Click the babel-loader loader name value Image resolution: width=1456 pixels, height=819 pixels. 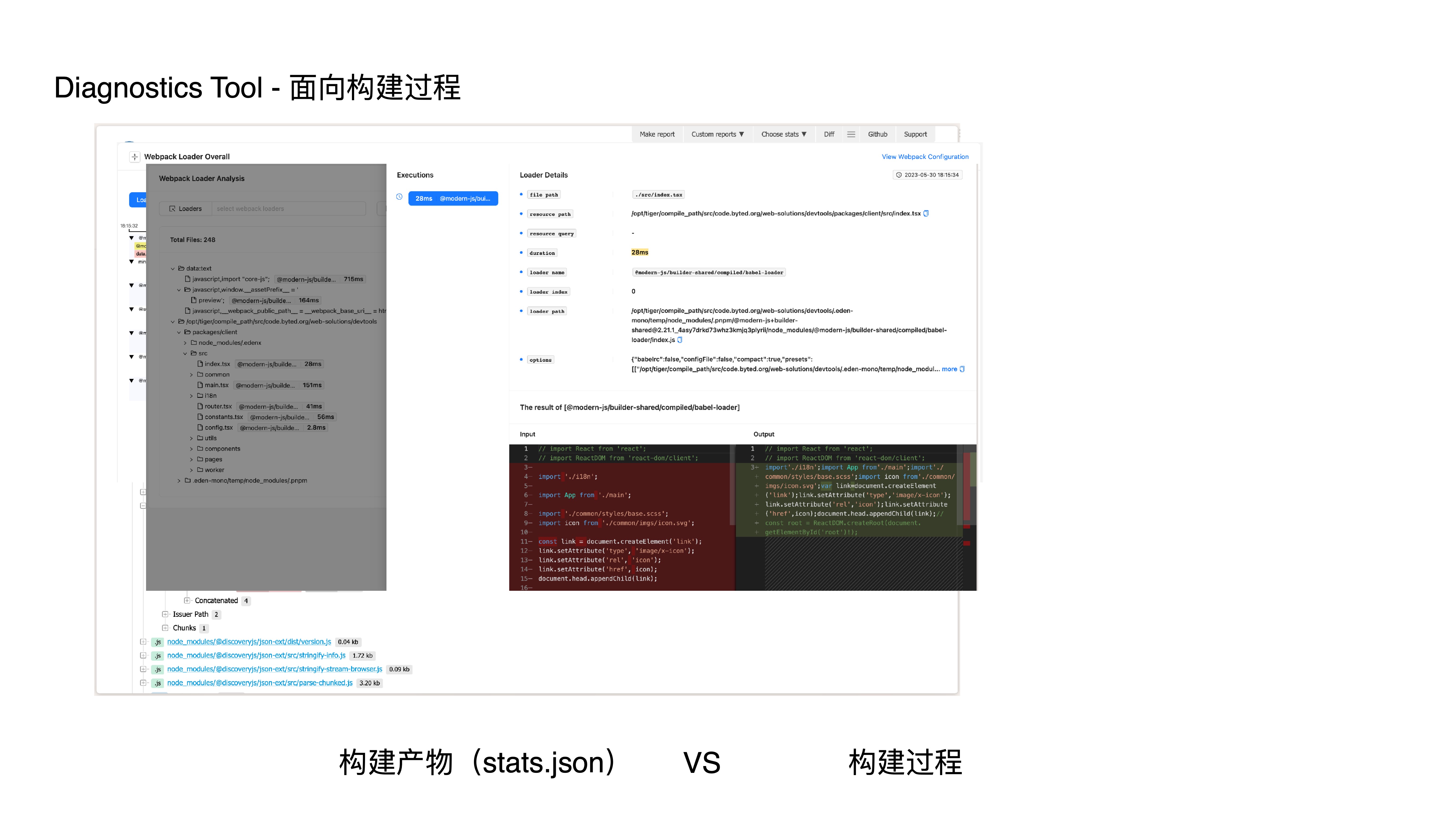[x=709, y=272]
